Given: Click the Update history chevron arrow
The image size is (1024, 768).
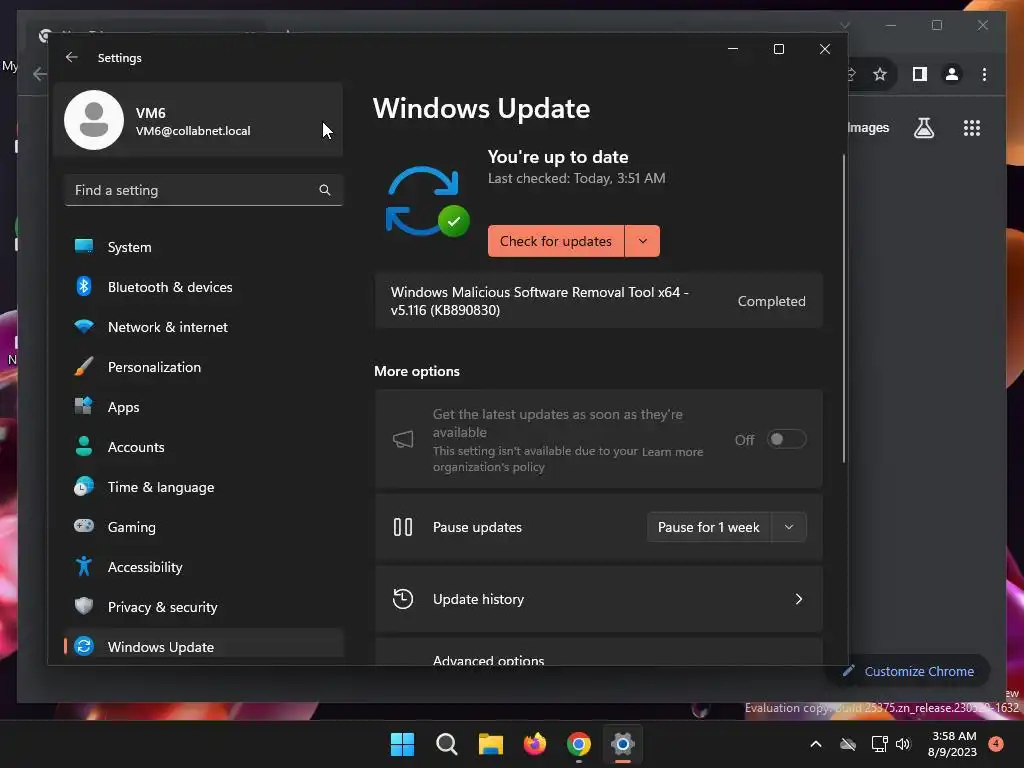Looking at the screenshot, I should pos(799,599).
